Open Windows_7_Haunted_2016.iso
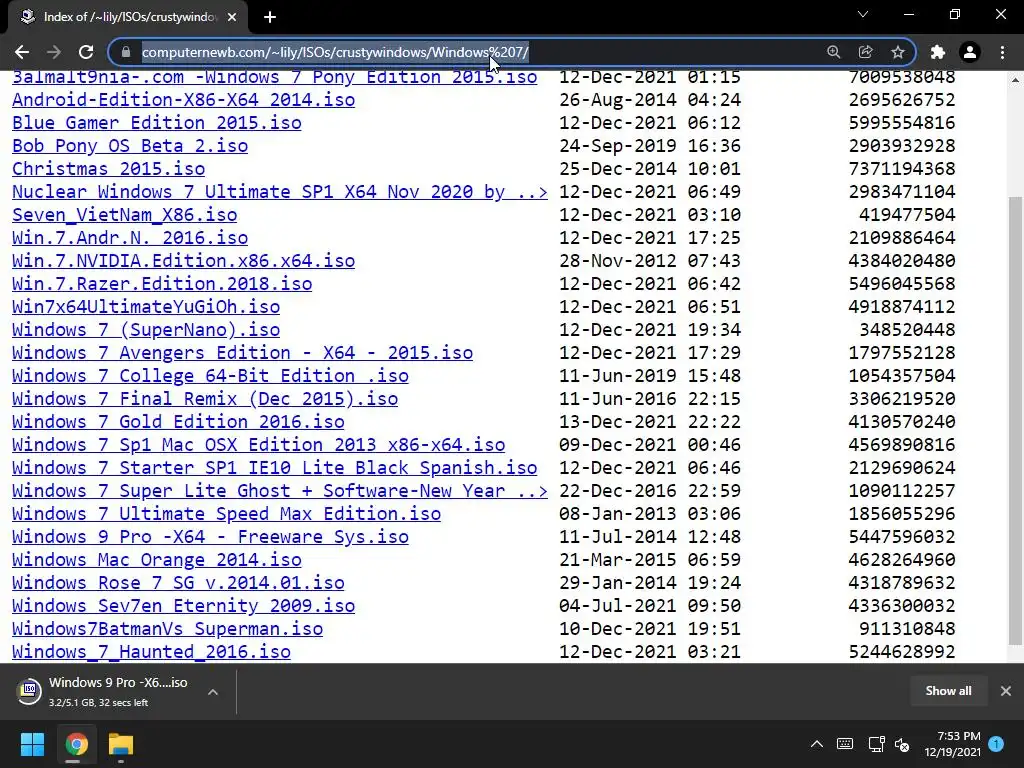This screenshot has height=768, width=1024. 152,652
